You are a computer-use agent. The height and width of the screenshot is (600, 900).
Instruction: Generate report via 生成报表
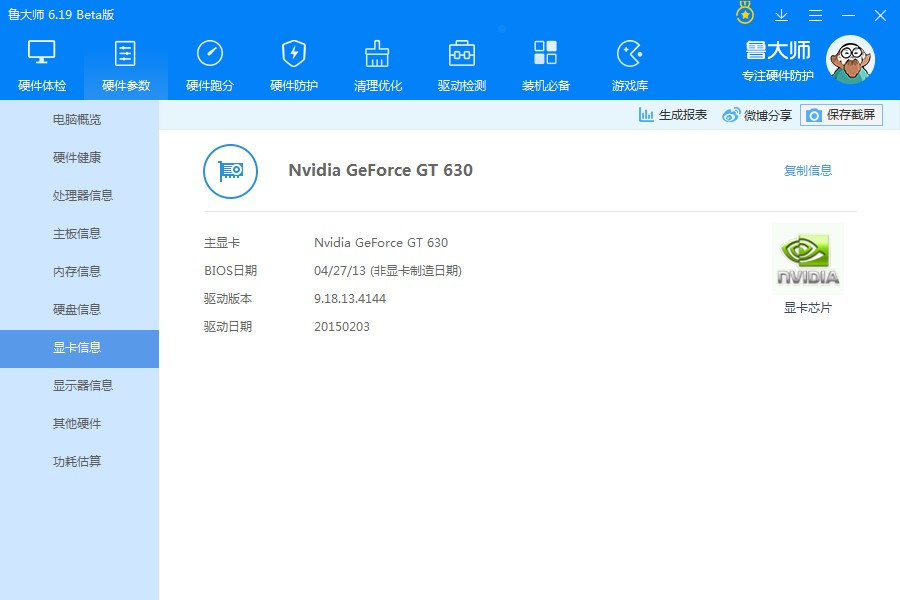click(673, 115)
